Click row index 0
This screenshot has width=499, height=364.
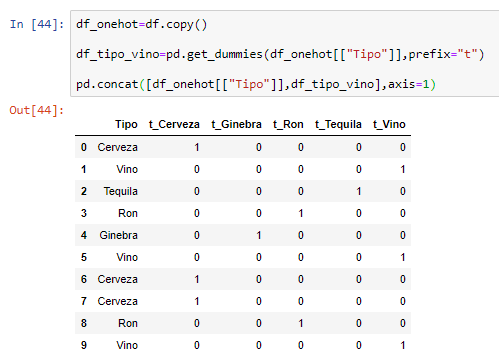[x=84, y=147]
